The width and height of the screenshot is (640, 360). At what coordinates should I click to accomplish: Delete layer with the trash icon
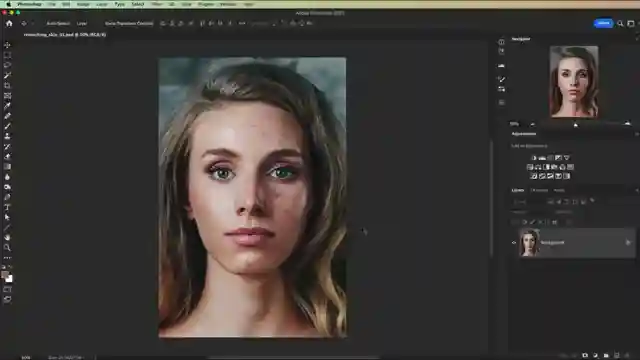pyautogui.click(x=627, y=356)
